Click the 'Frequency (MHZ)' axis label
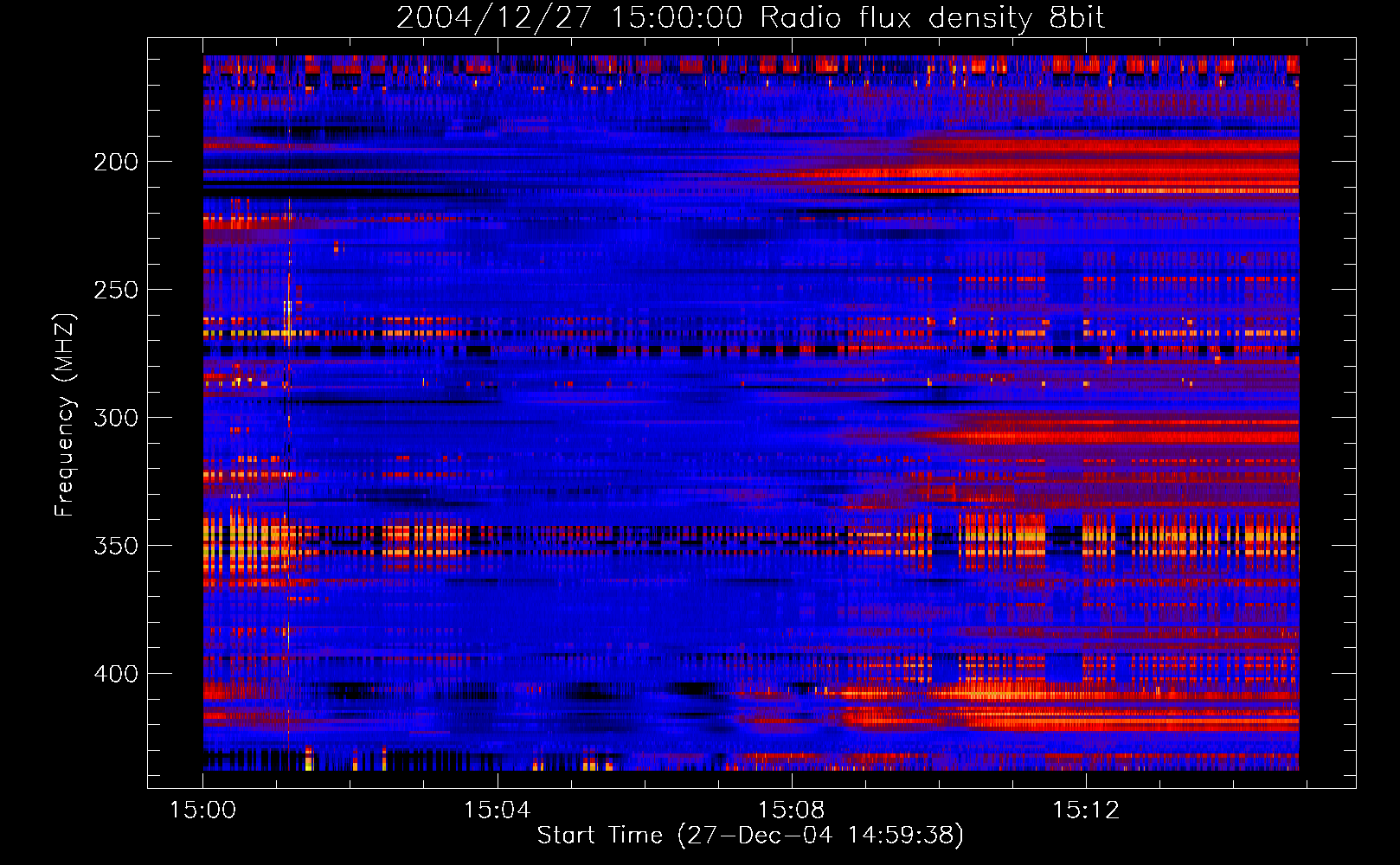 pyautogui.click(x=65, y=414)
